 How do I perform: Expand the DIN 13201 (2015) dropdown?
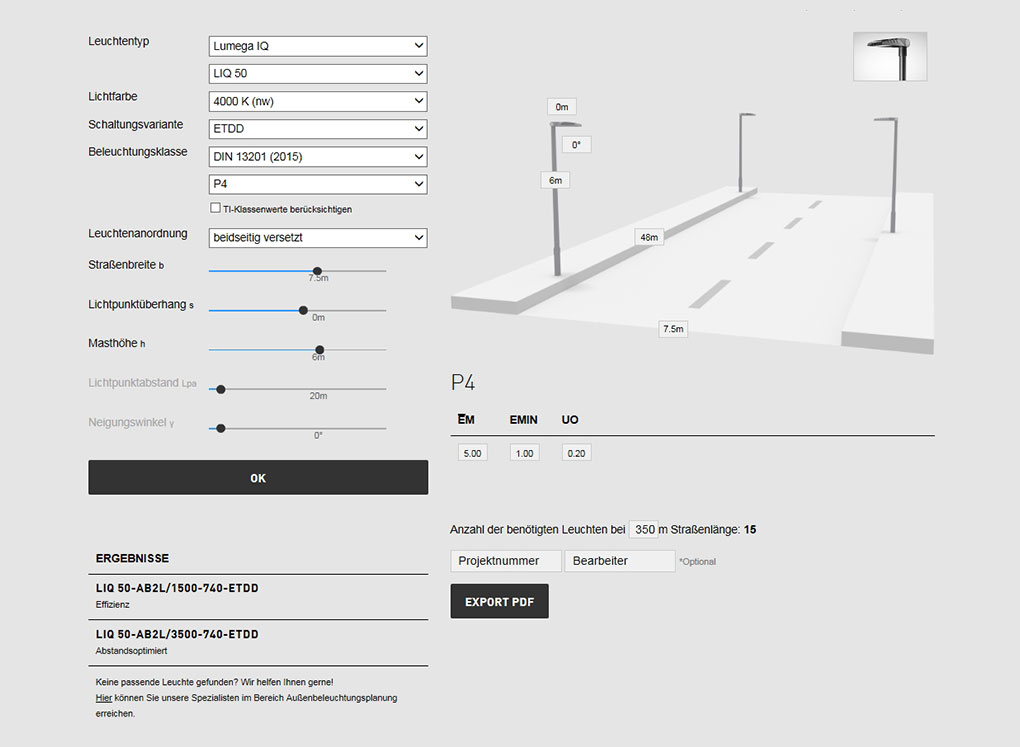click(x=318, y=157)
